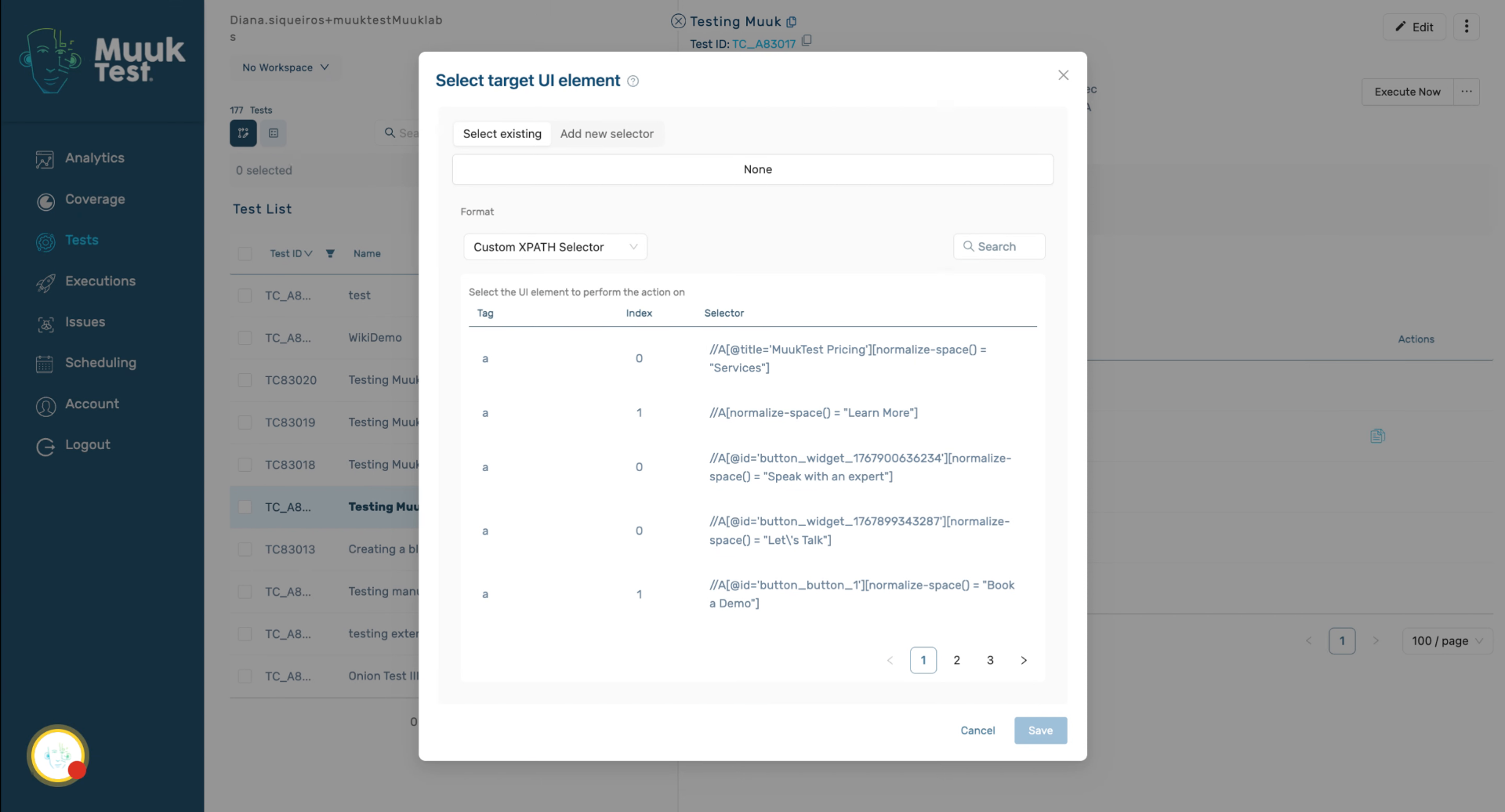Image resolution: width=1505 pixels, height=812 pixels.
Task: Click the Tag column header
Action: (485, 313)
